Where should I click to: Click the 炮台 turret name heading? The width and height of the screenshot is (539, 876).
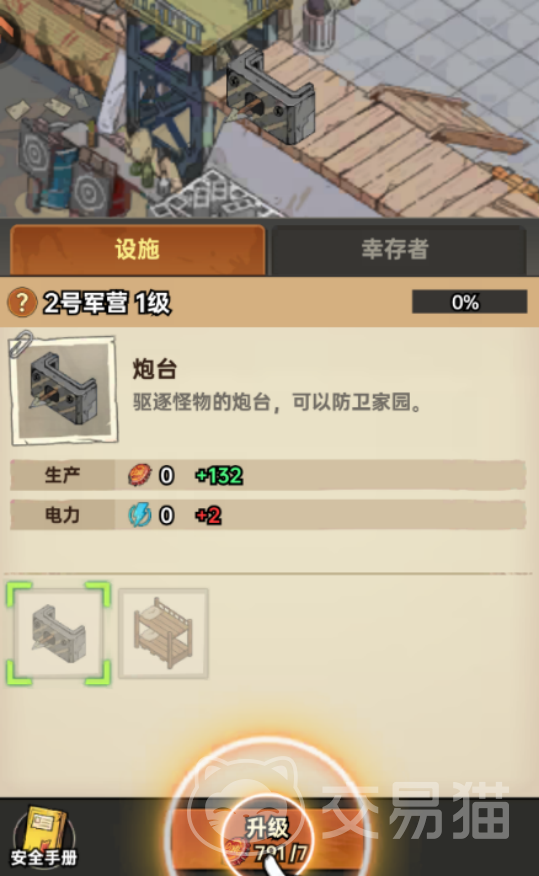(155, 369)
